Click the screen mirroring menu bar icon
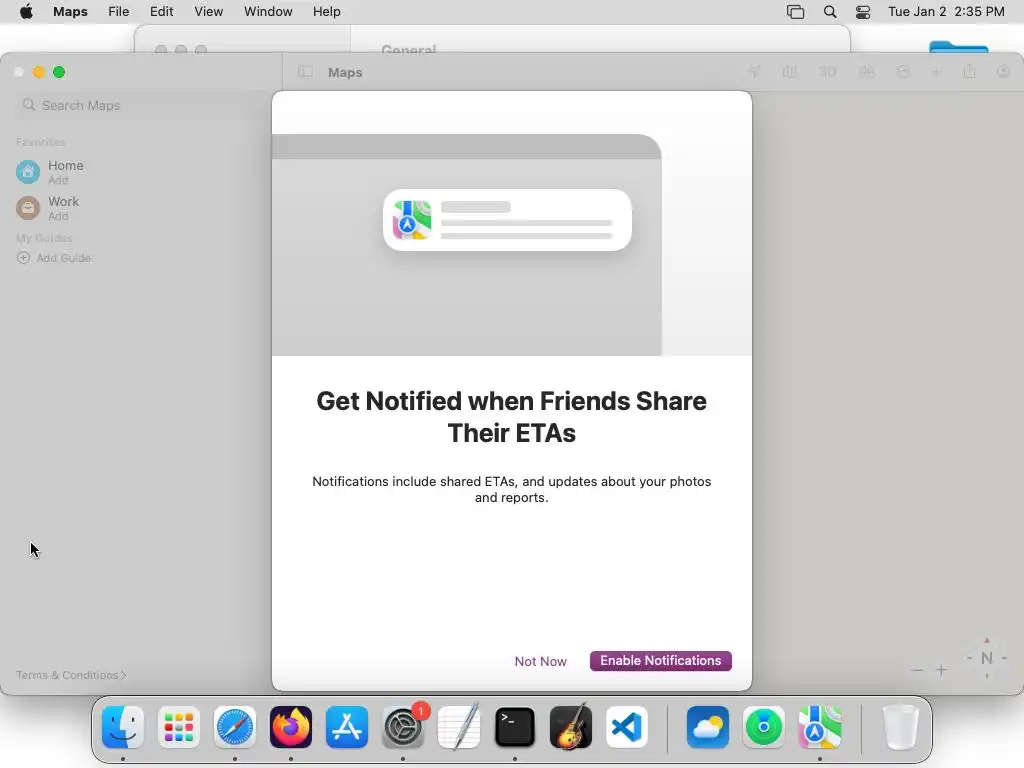 tap(795, 12)
